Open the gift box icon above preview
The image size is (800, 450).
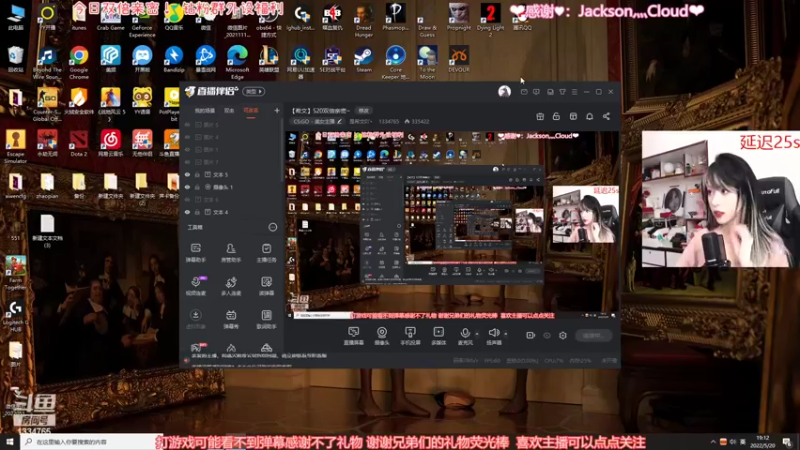(x=540, y=116)
